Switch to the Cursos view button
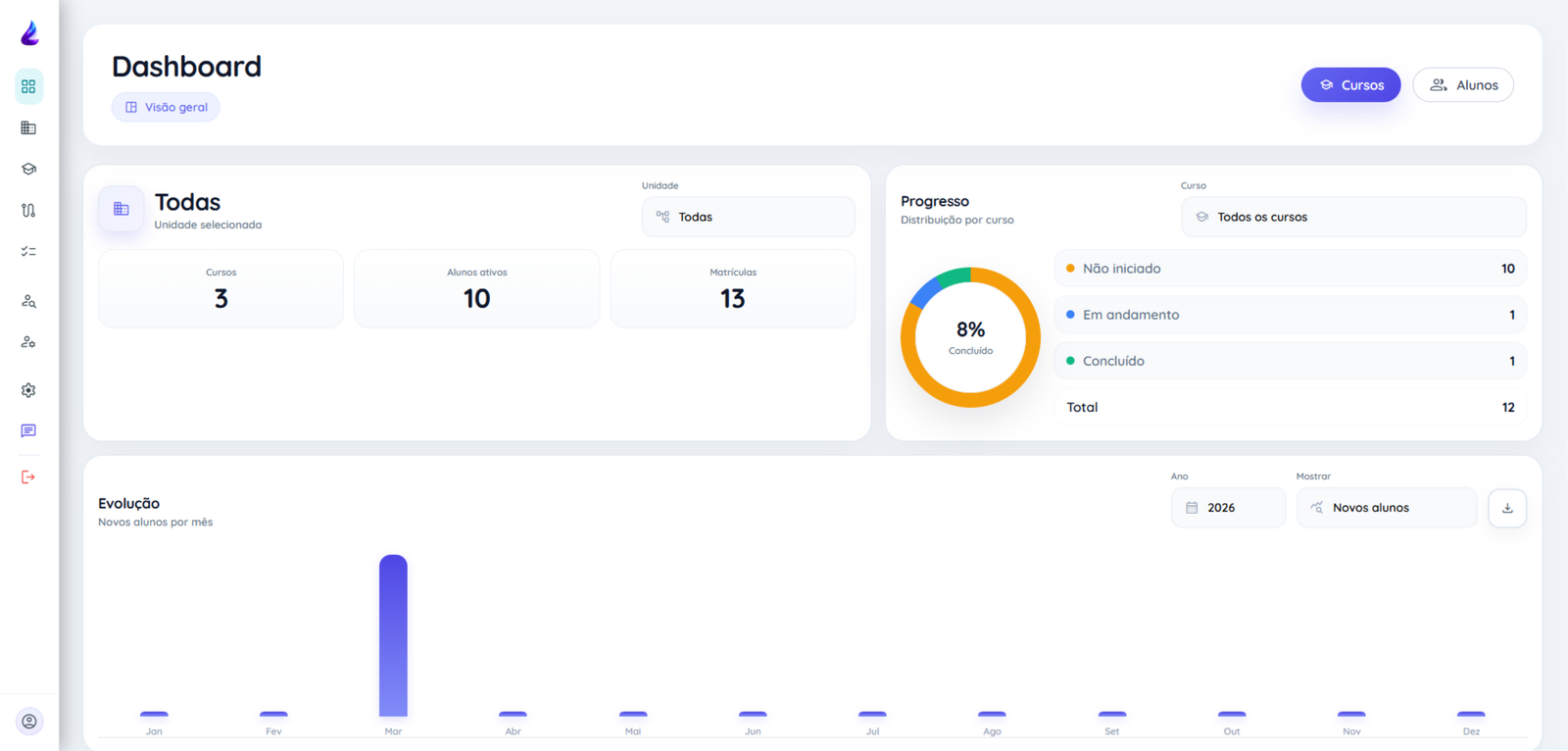The image size is (1568, 751). pyautogui.click(x=1350, y=85)
